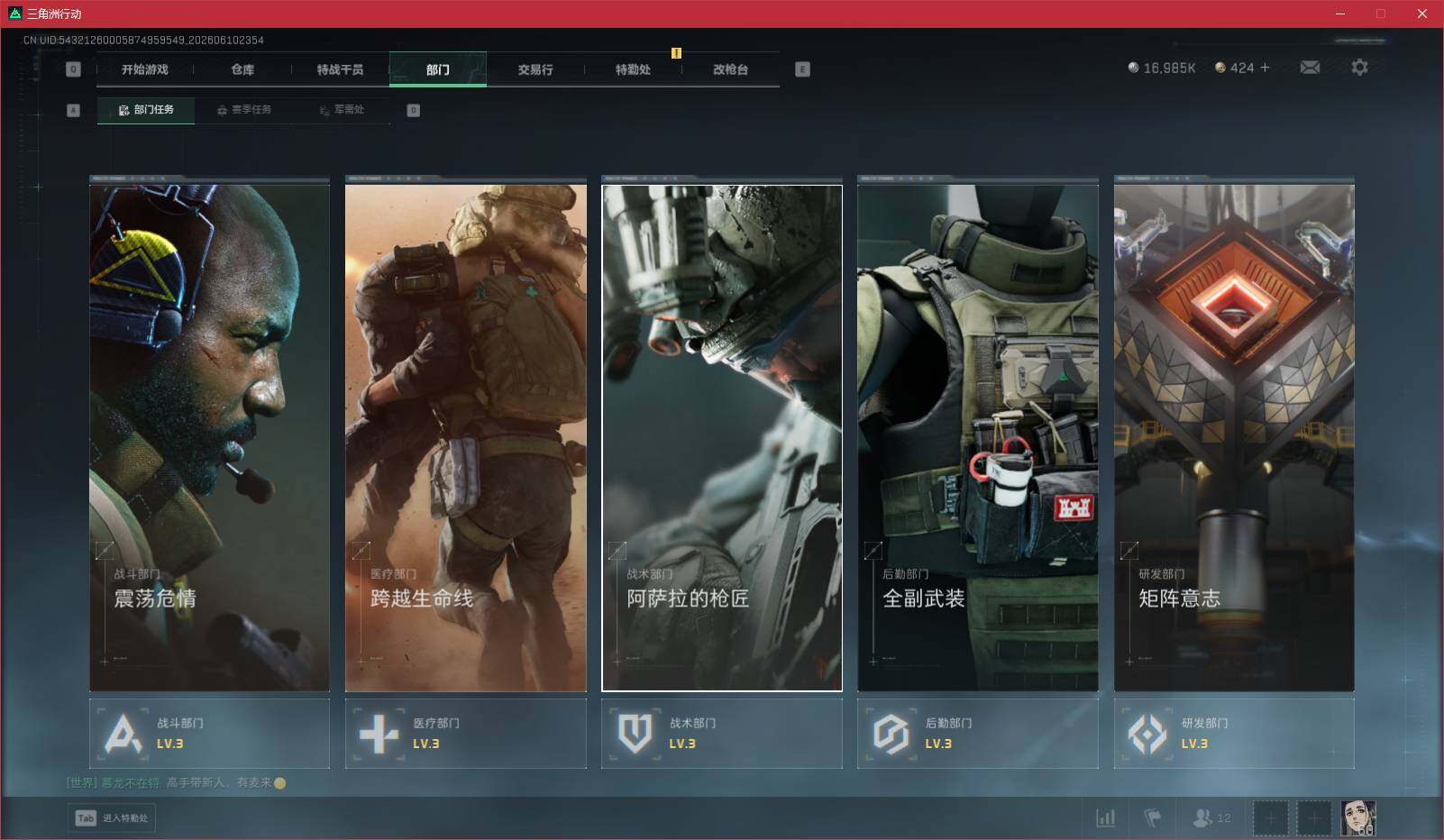Click the 16,985K currency coin icon
Image resolution: width=1444 pixels, height=840 pixels.
tap(1133, 68)
